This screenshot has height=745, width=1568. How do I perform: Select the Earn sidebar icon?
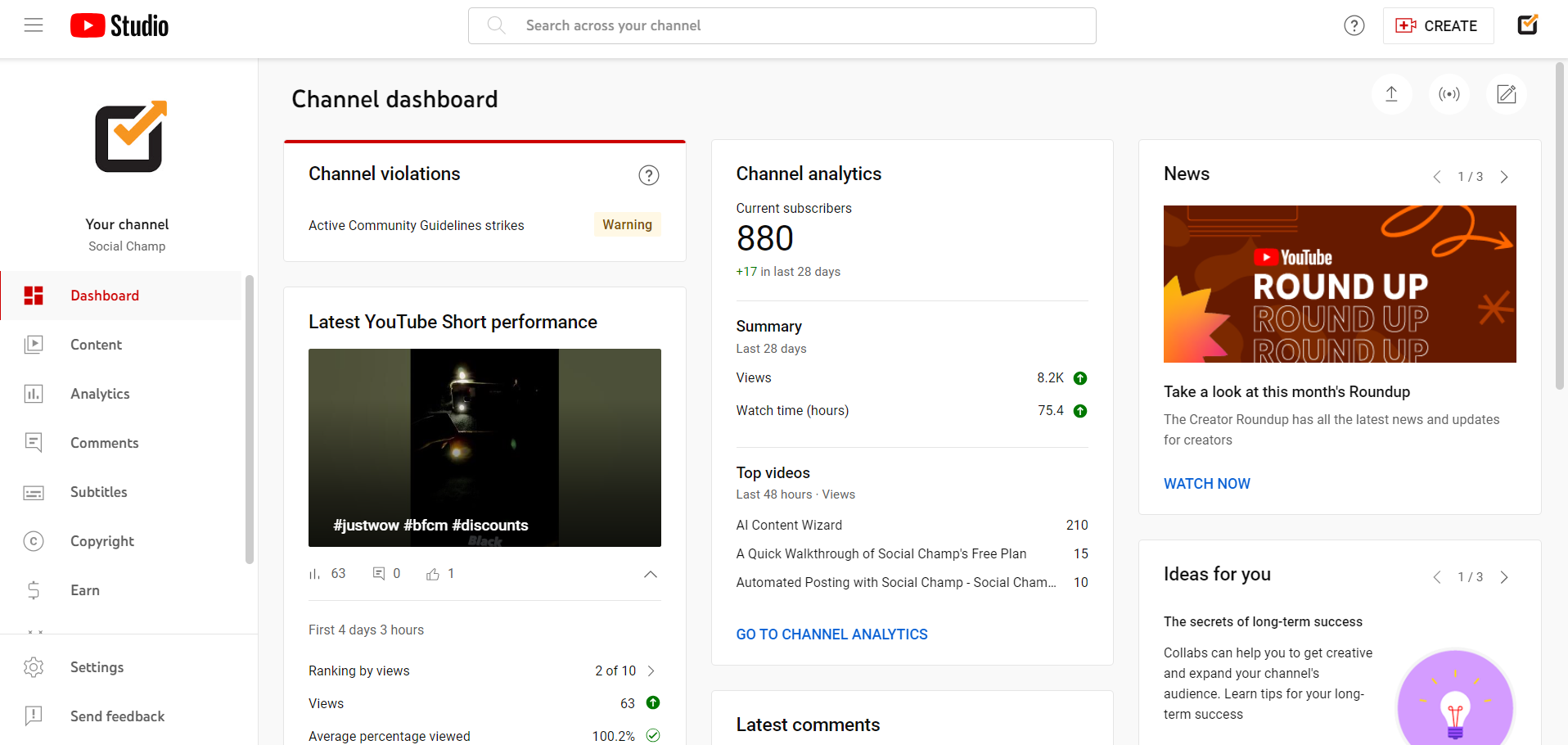(x=34, y=590)
